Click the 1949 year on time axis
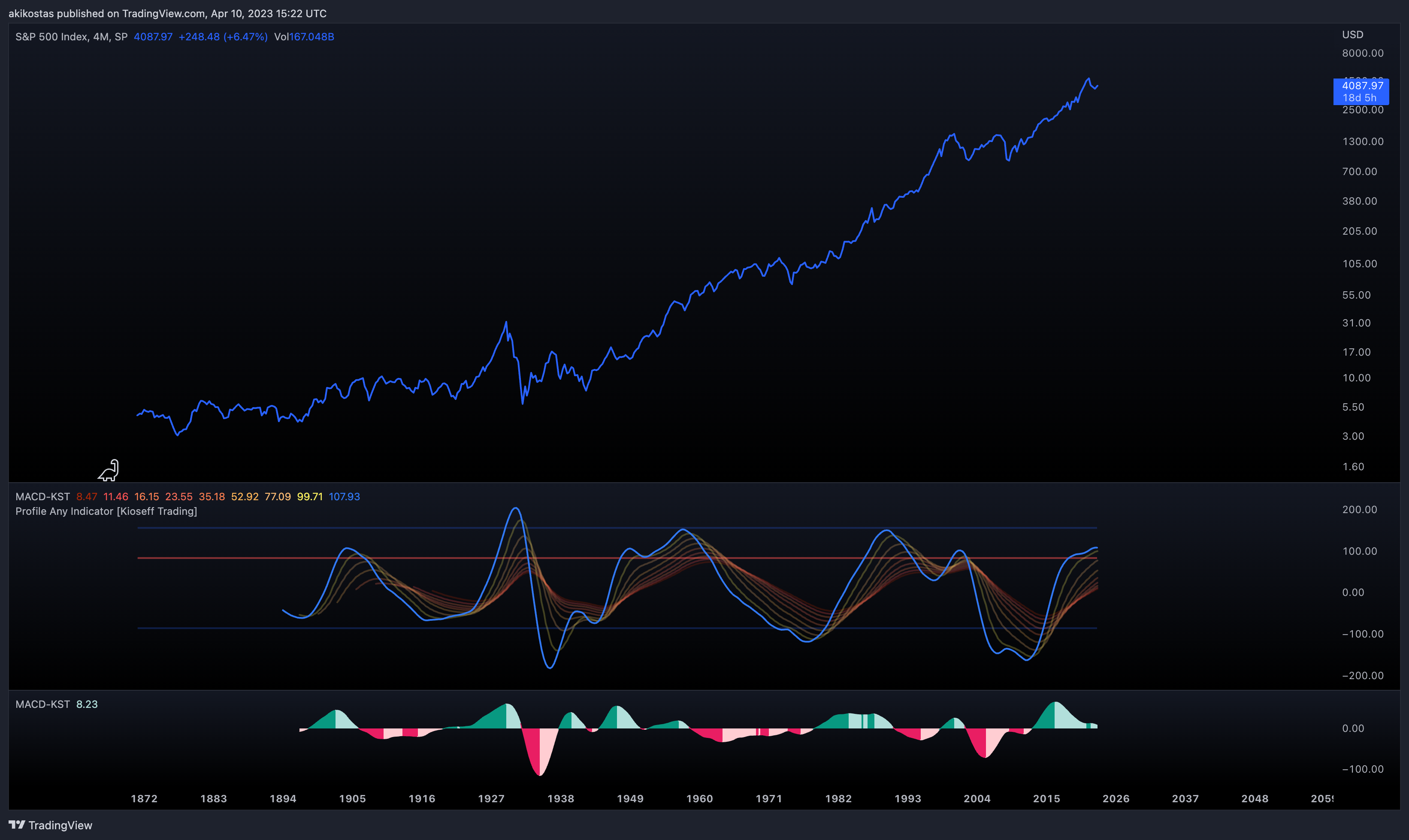This screenshot has height=840, width=1409. [630, 799]
